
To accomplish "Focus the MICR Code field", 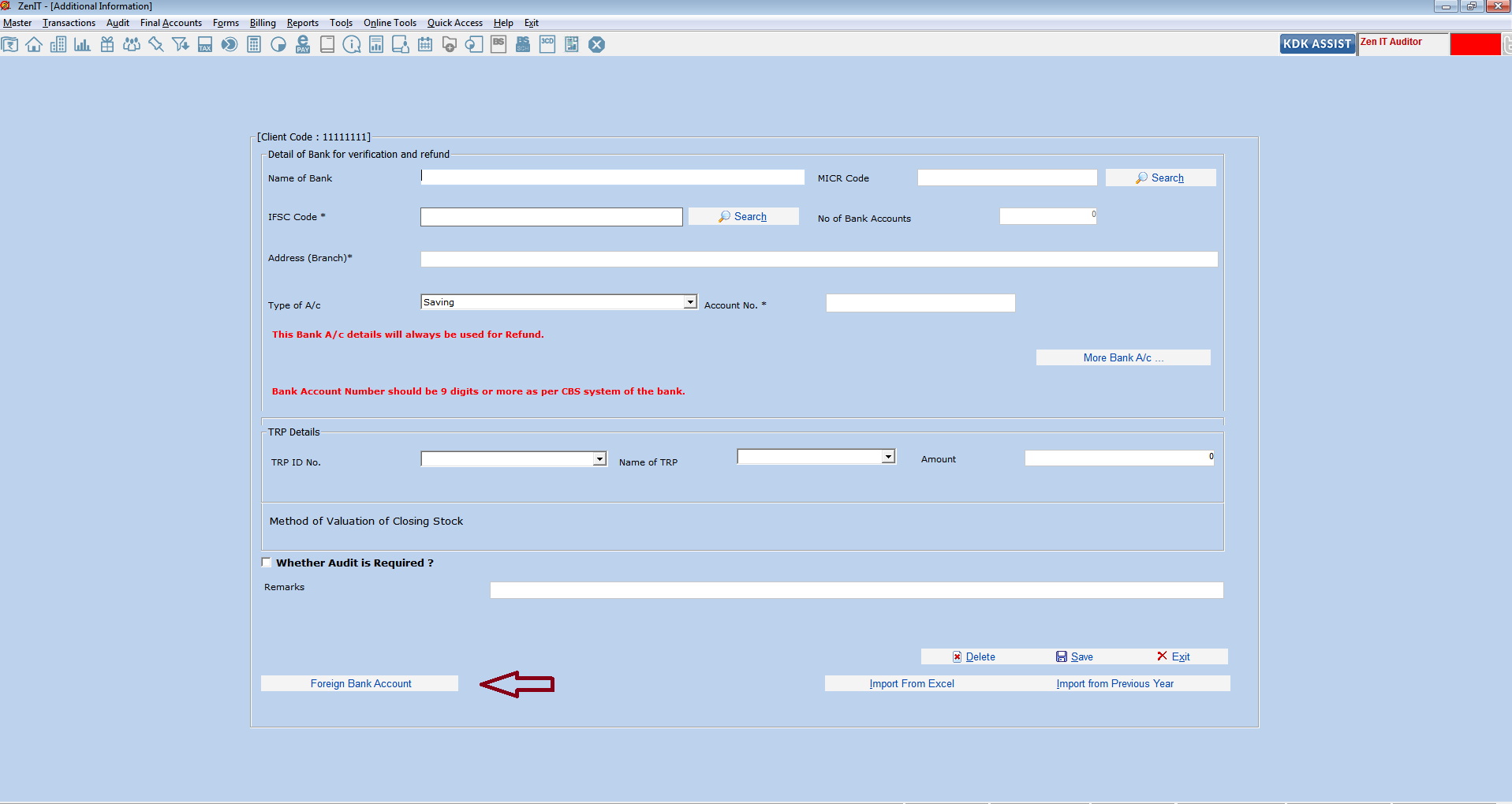I will (x=1007, y=178).
